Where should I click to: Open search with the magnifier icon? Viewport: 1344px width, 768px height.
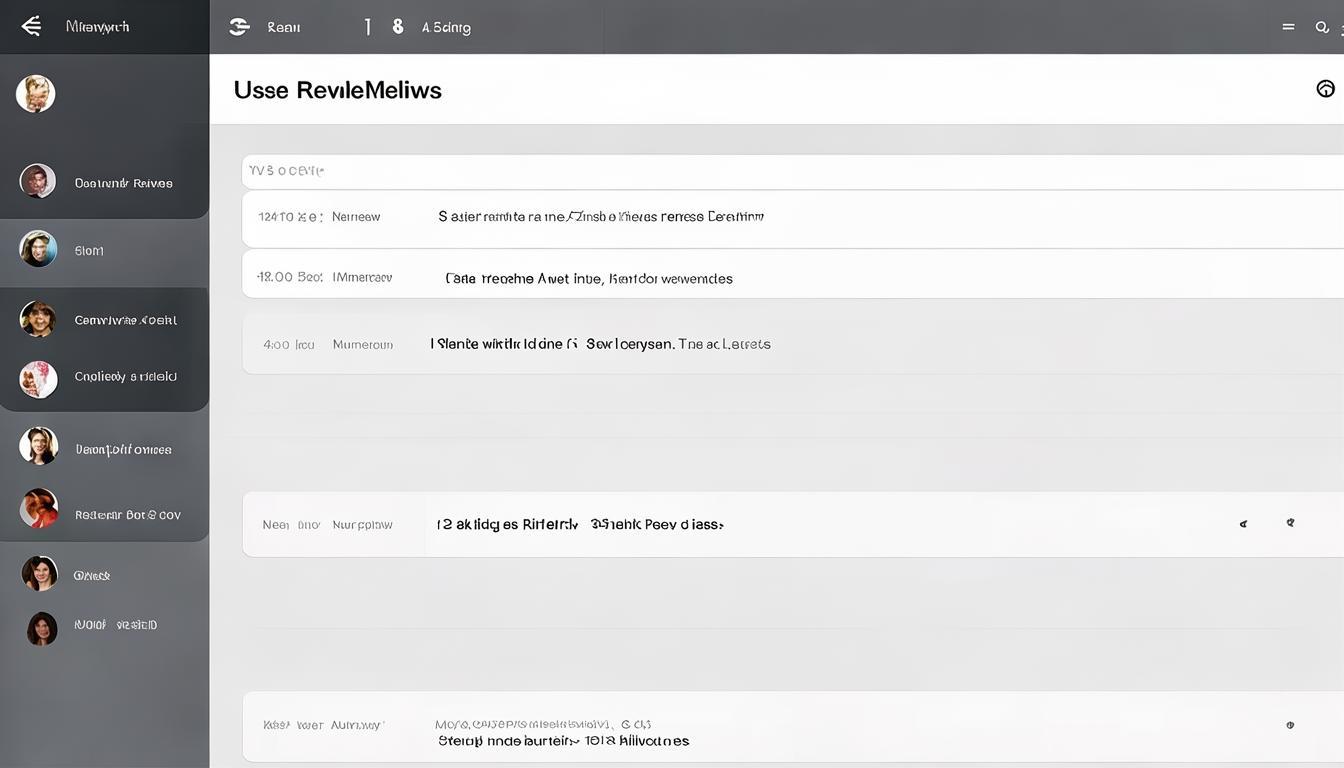click(1322, 27)
